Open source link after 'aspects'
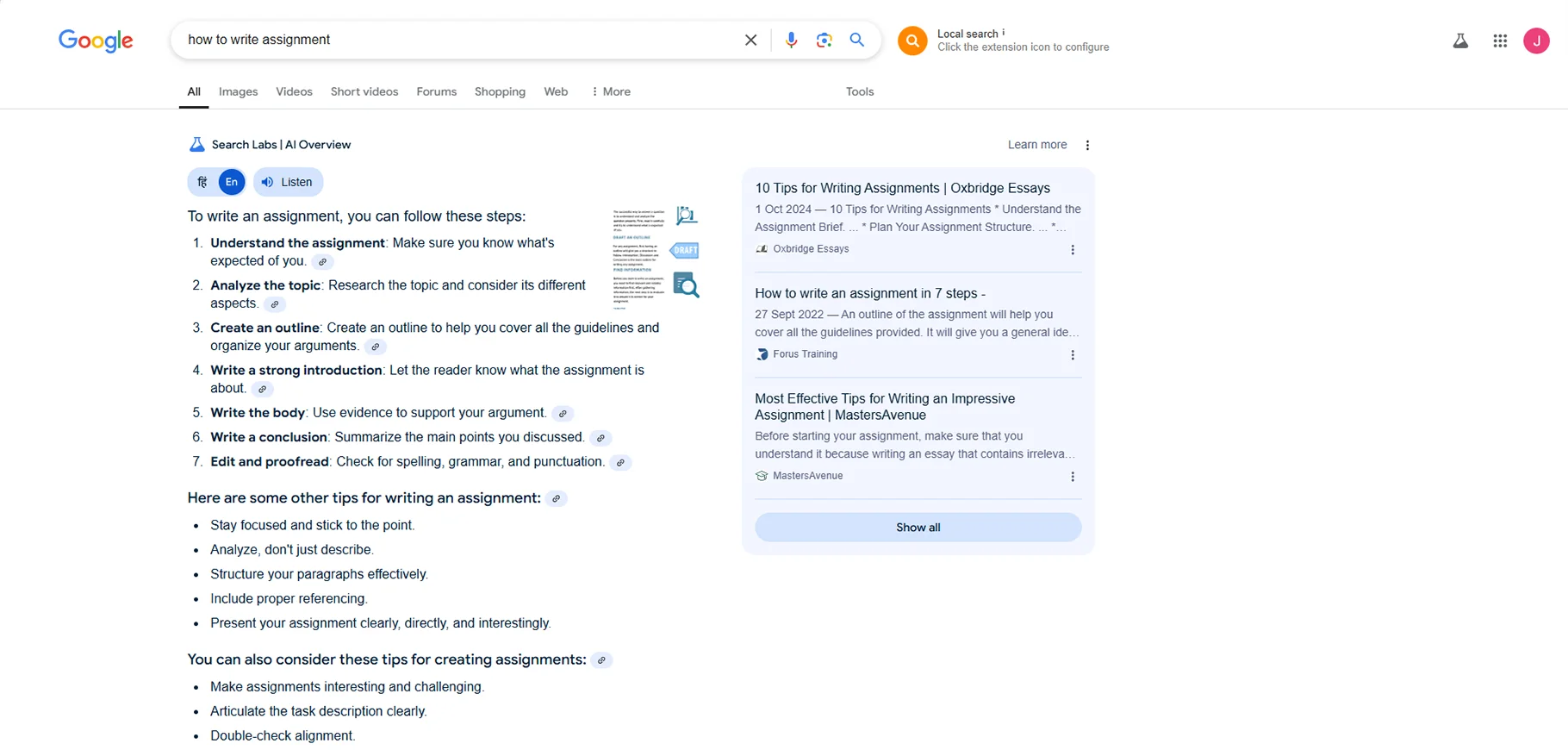Viewport: 1568px width, 750px height. pos(274,304)
